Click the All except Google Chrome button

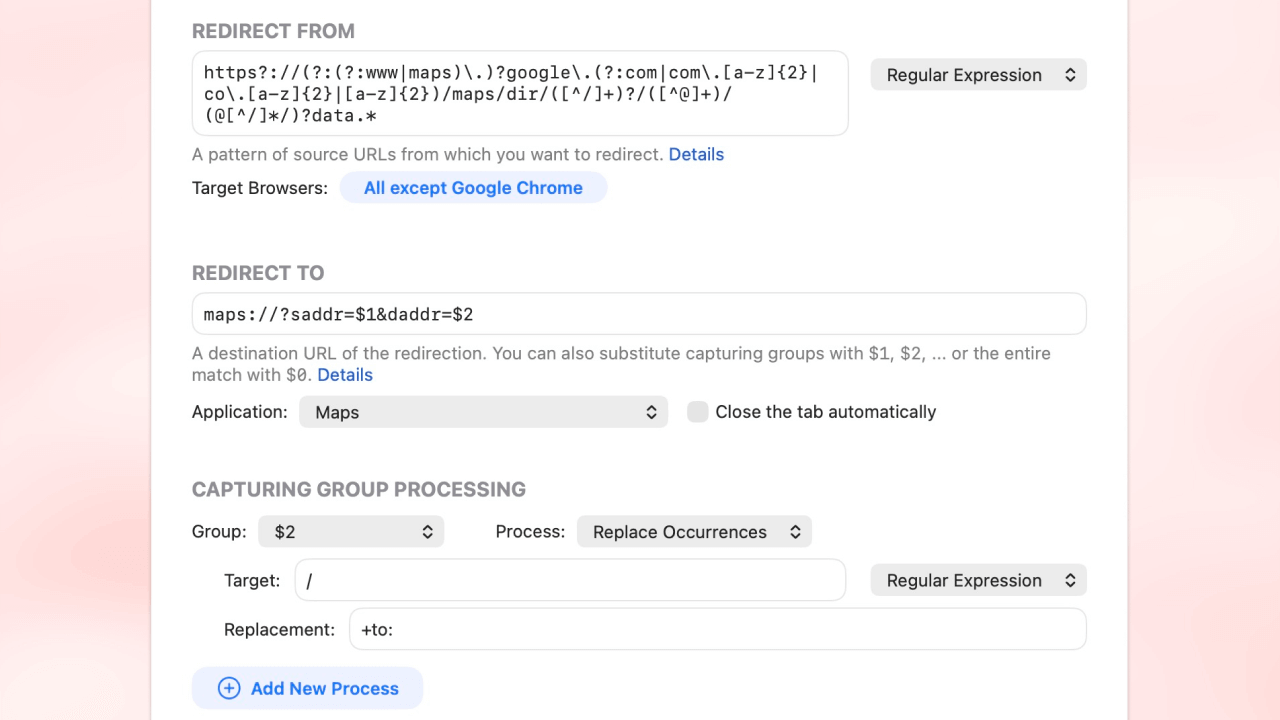[x=473, y=188]
